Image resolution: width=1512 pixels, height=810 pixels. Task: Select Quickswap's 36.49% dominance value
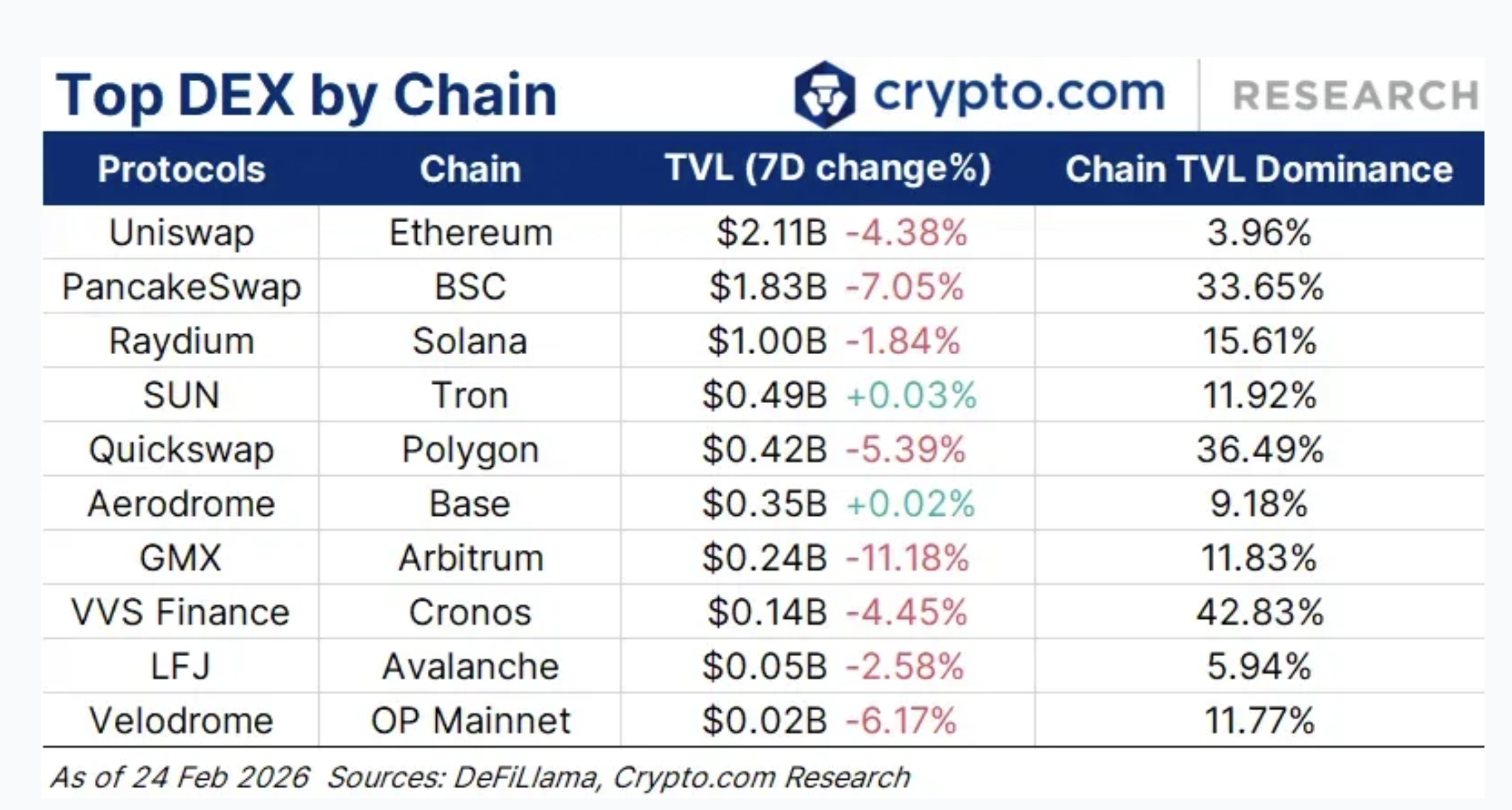pos(1260,450)
